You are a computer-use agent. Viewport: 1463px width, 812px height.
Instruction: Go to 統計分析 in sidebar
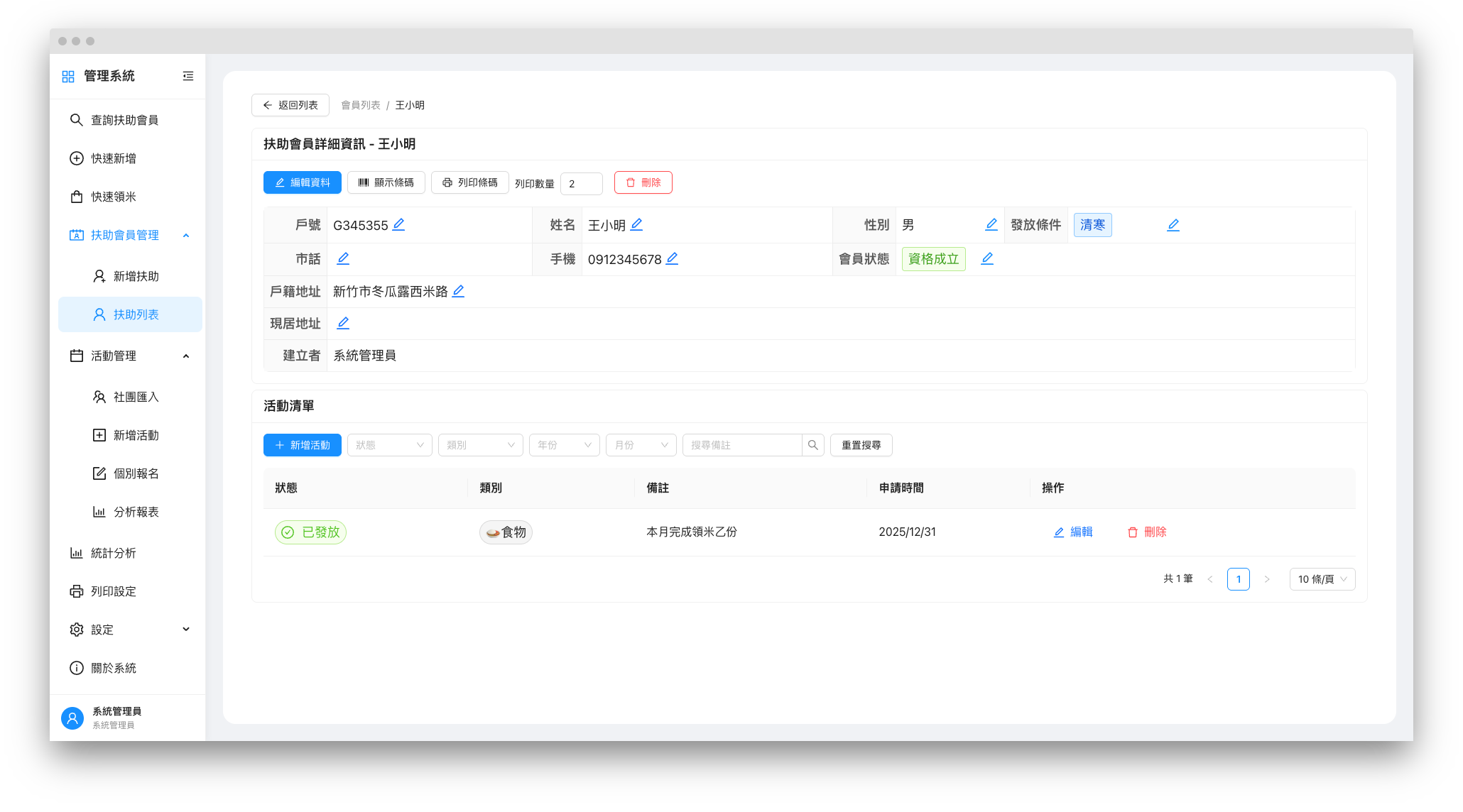click(114, 553)
